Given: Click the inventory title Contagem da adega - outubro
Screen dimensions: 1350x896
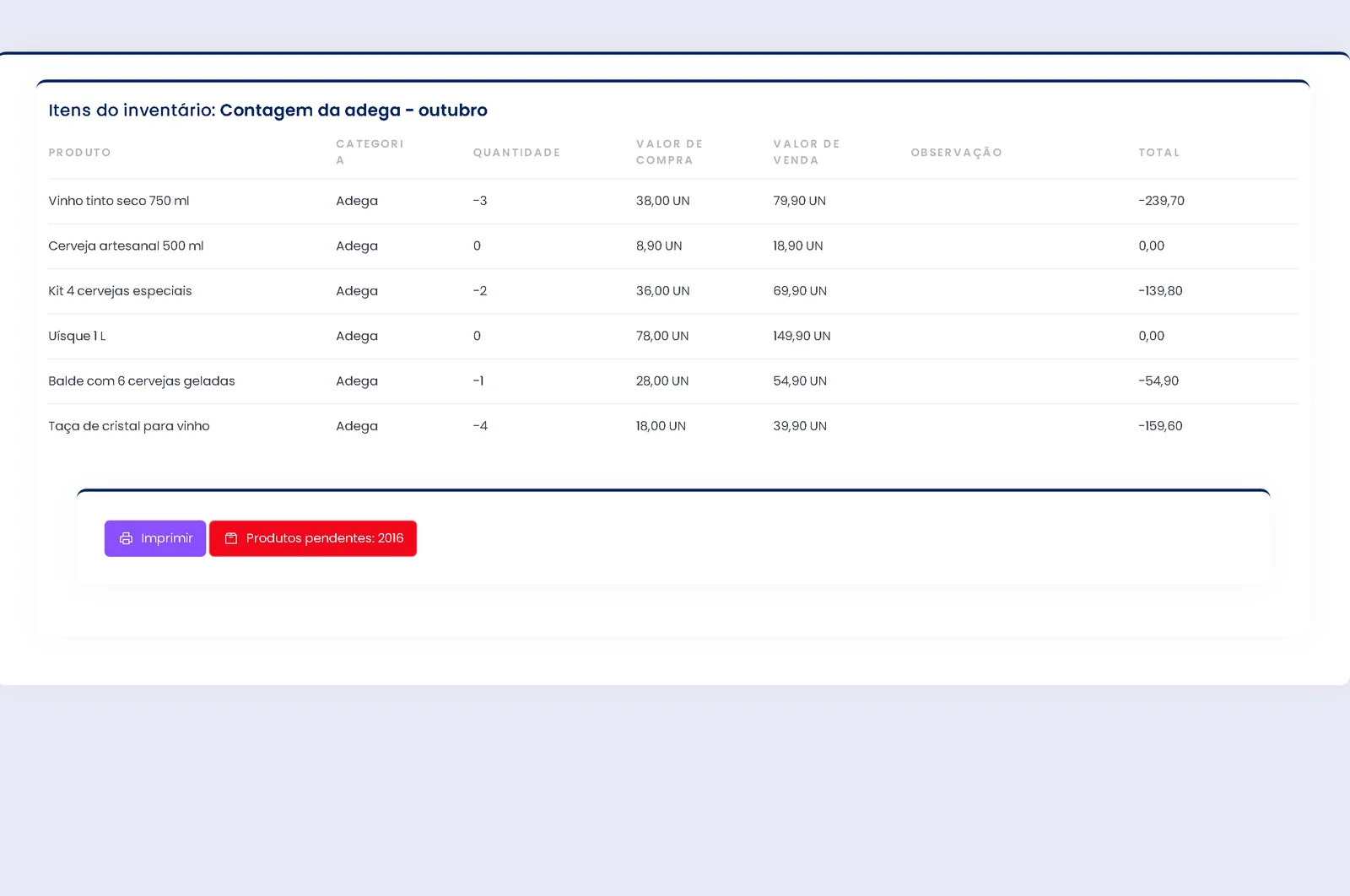Looking at the screenshot, I should click(x=354, y=111).
